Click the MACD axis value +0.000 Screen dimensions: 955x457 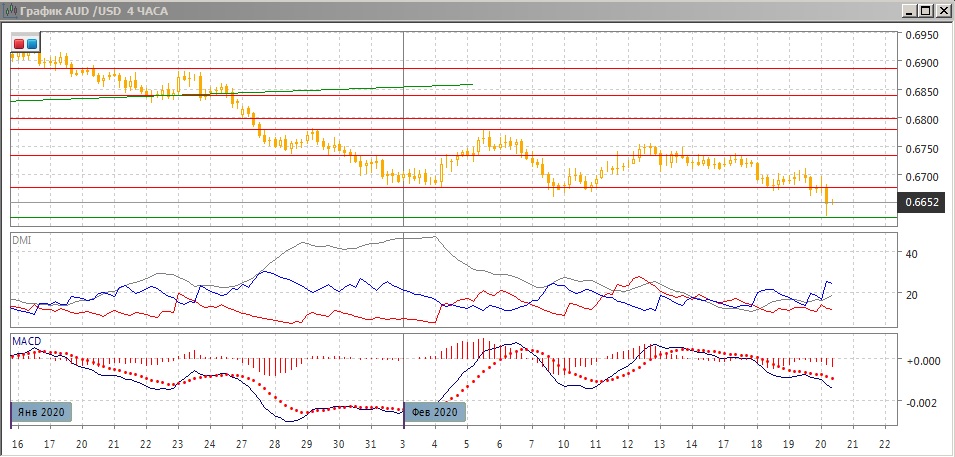tap(923, 361)
